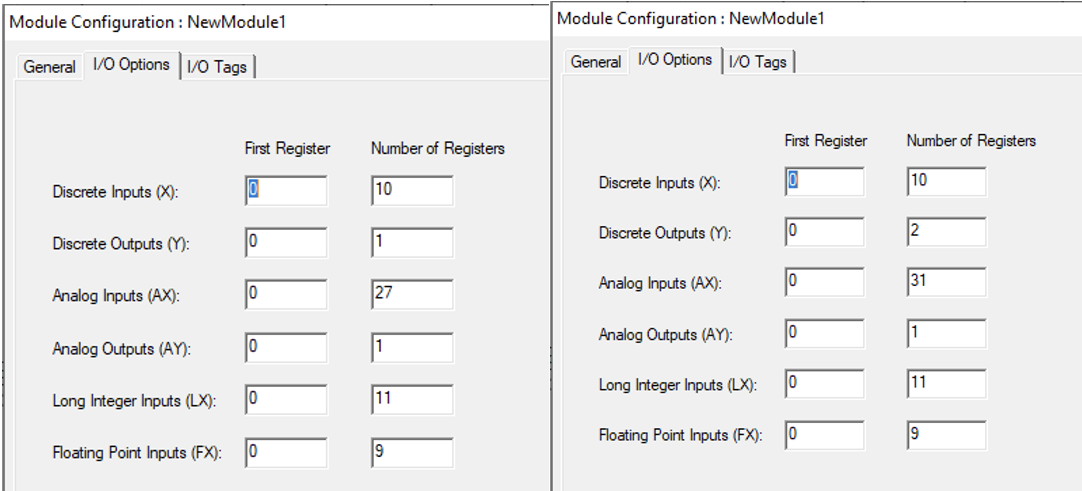Viewport: 1082px width, 491px height.
Task: Click left window Discrete Outputs Number of Registers field
Action: click(x=411, y=243)
